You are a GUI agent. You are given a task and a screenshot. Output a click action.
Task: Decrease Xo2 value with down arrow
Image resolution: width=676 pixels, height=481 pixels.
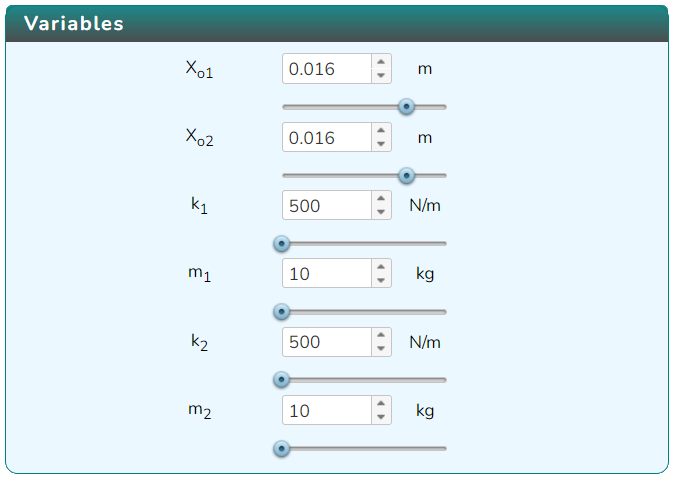pos(381,144)
